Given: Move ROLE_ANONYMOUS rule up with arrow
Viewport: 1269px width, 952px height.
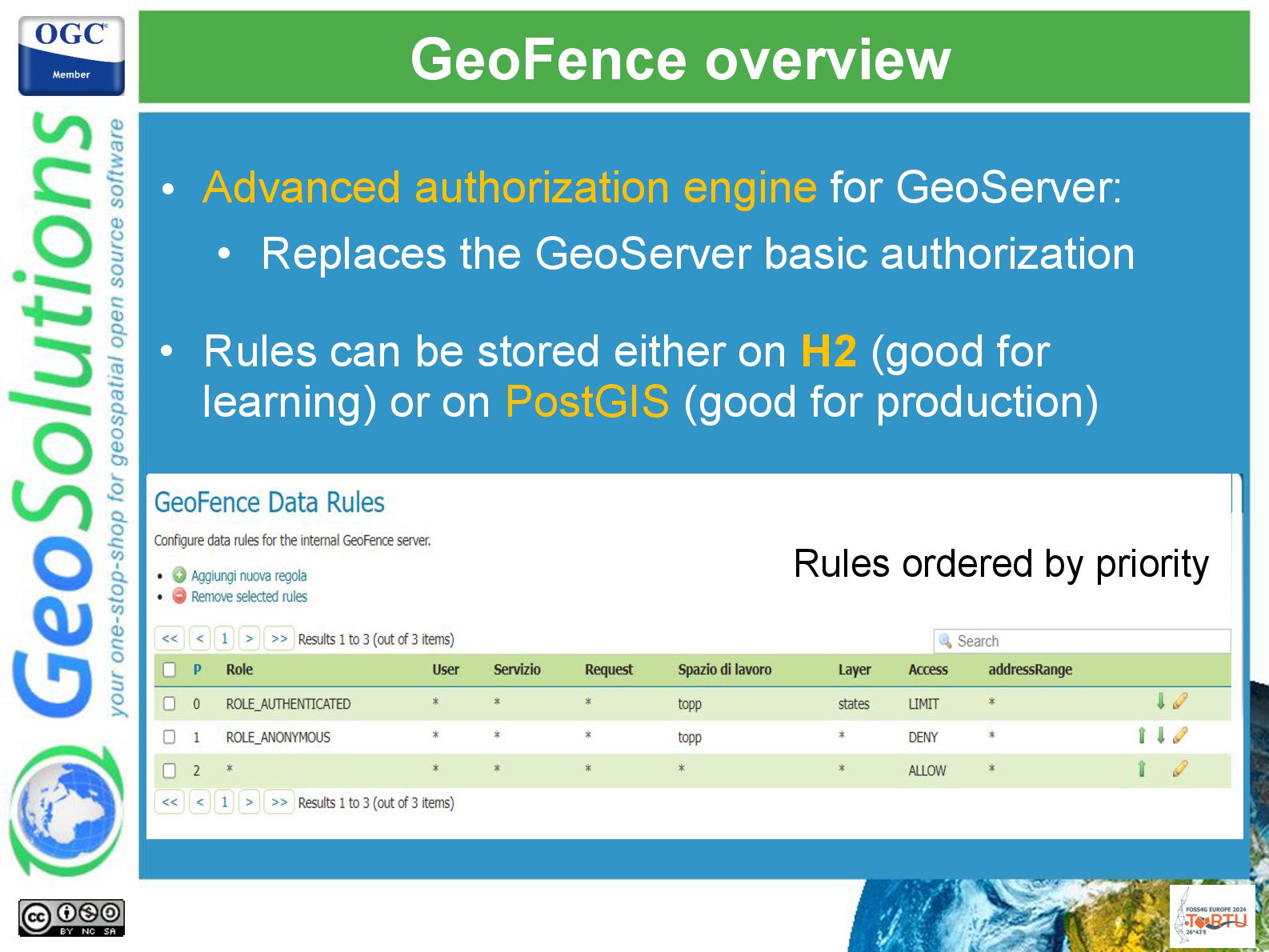Looking at the screenshot, I should click(x=1142, y=735).
